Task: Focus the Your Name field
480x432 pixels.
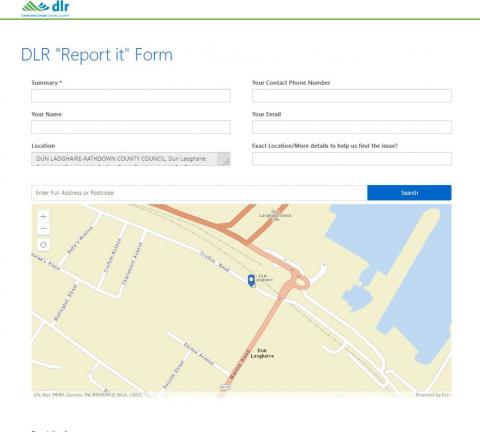Action: pos(131,127)
